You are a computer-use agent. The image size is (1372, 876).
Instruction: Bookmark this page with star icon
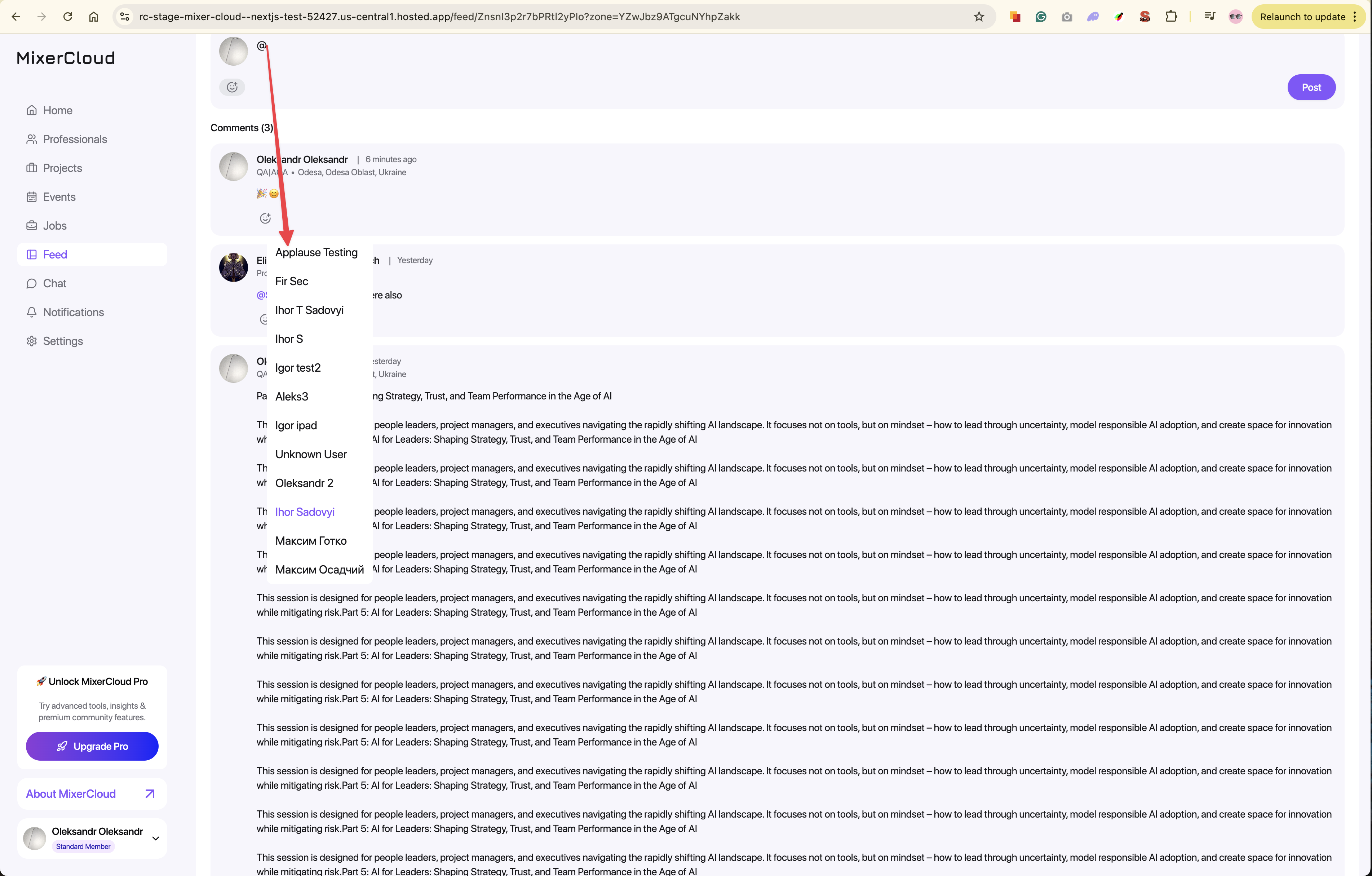click(978, 17)
